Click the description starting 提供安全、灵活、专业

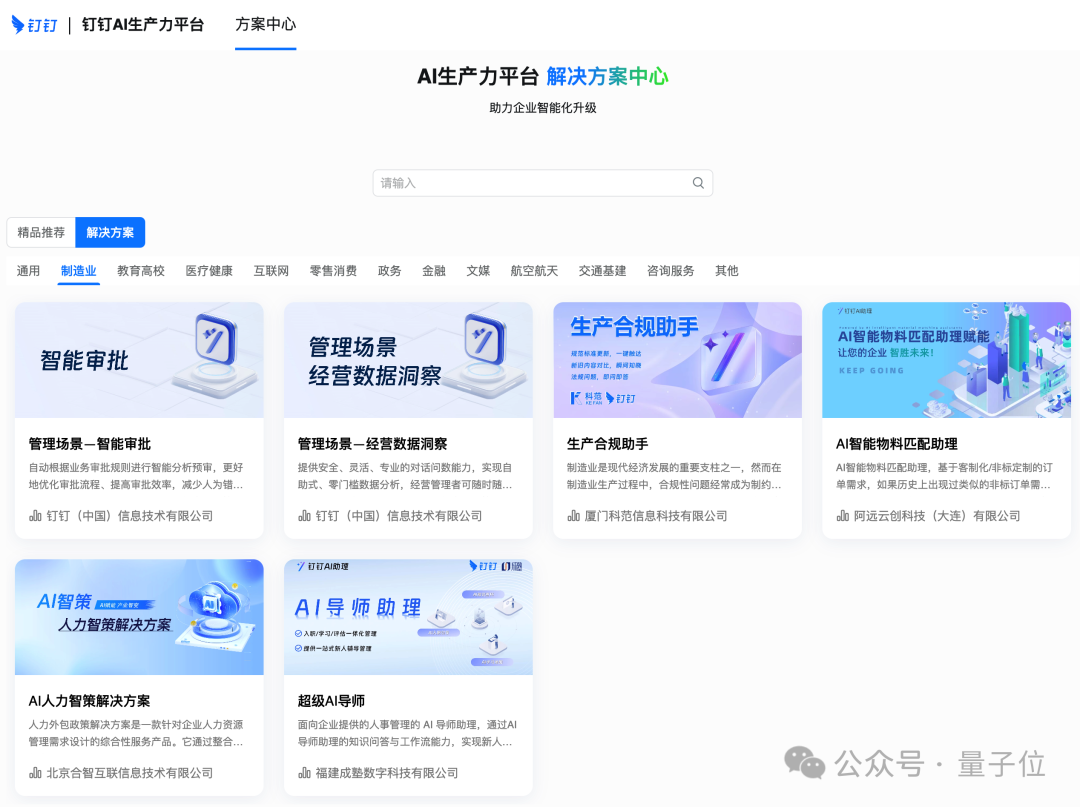point(405,476)
